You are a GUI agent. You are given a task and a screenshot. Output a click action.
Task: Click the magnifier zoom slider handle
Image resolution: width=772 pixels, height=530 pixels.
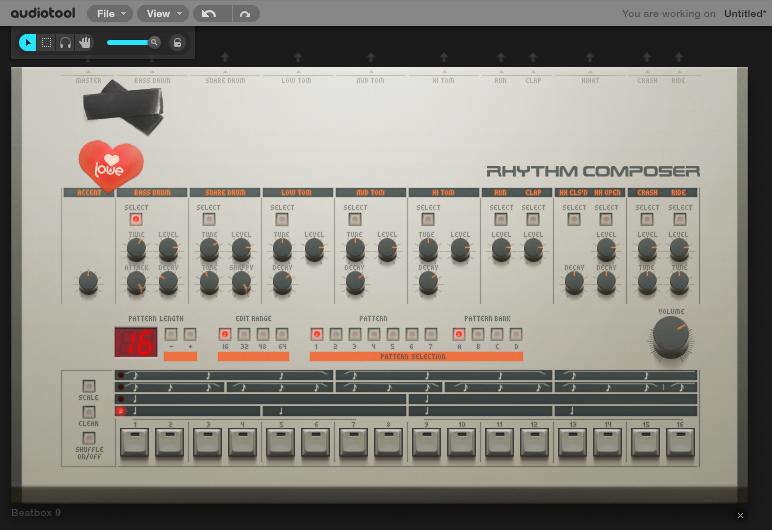point(154,42)
